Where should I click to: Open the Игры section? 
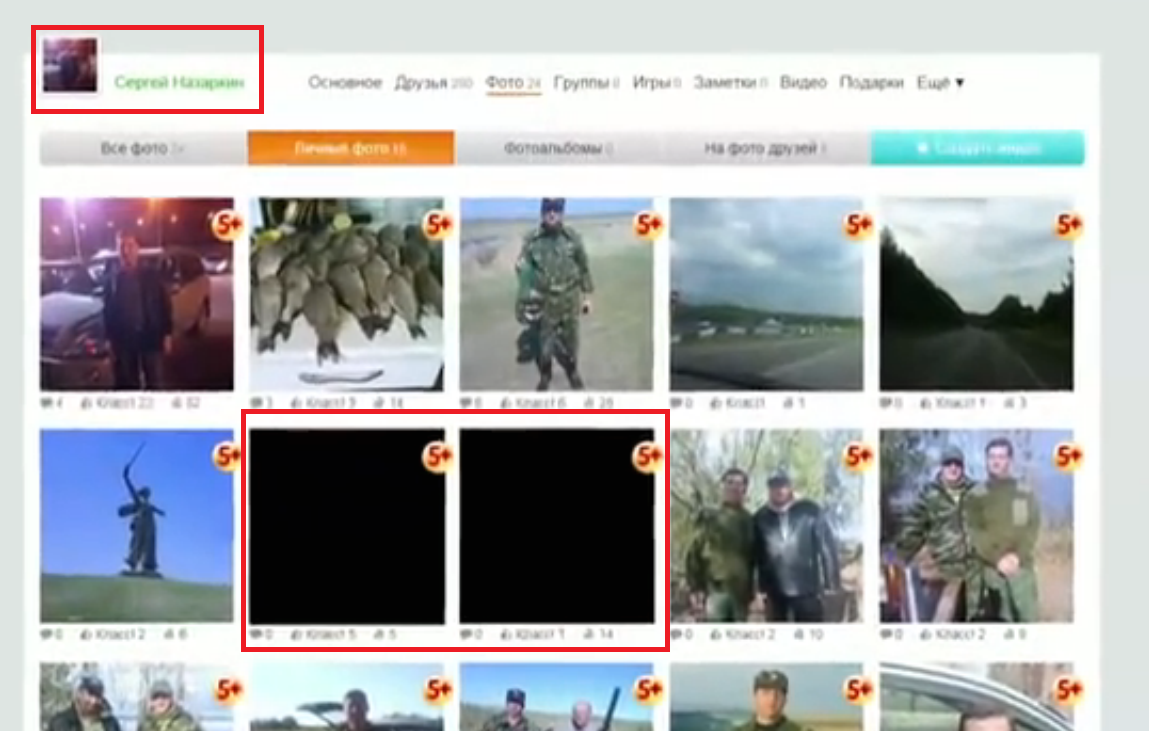(657, 83)
